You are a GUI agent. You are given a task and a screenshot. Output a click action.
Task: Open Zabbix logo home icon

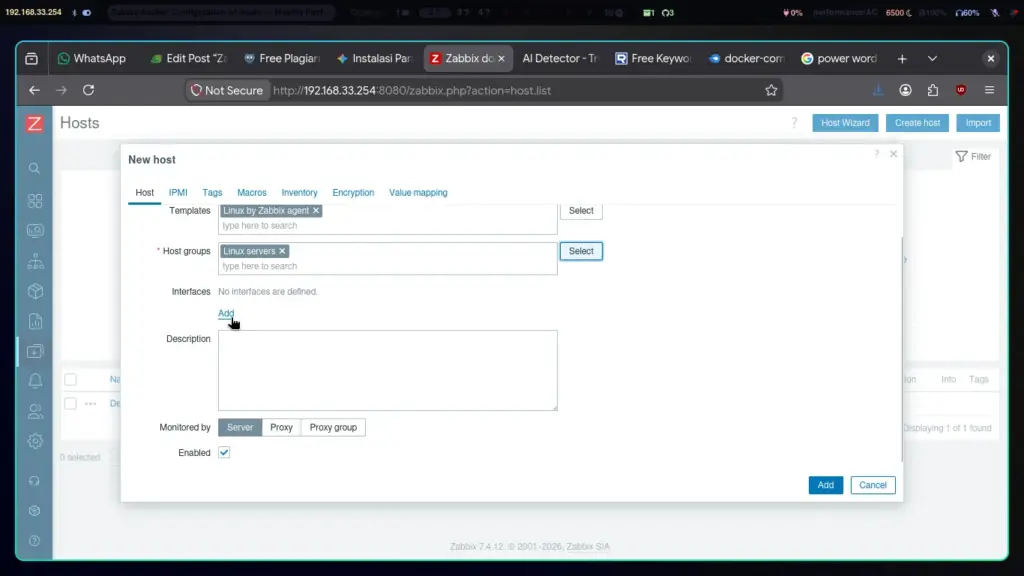(x=35, y=123)
